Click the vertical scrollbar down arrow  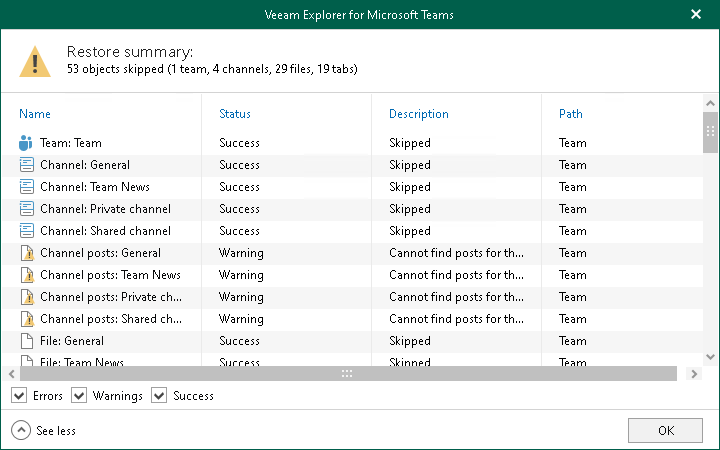coord(710,357)
